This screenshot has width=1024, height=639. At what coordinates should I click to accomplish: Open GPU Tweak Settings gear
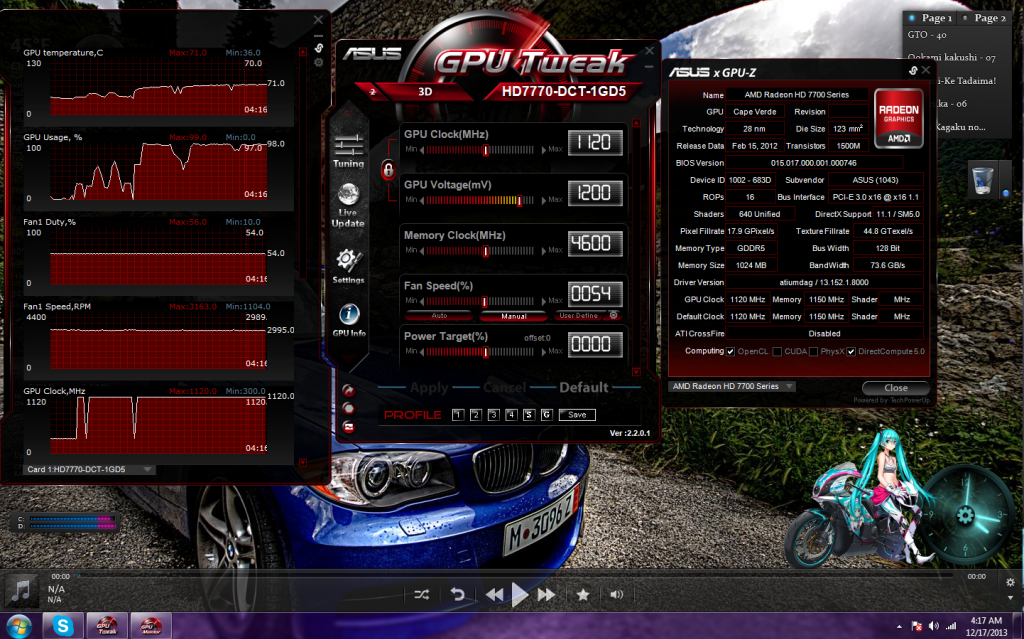click(348, 264)
